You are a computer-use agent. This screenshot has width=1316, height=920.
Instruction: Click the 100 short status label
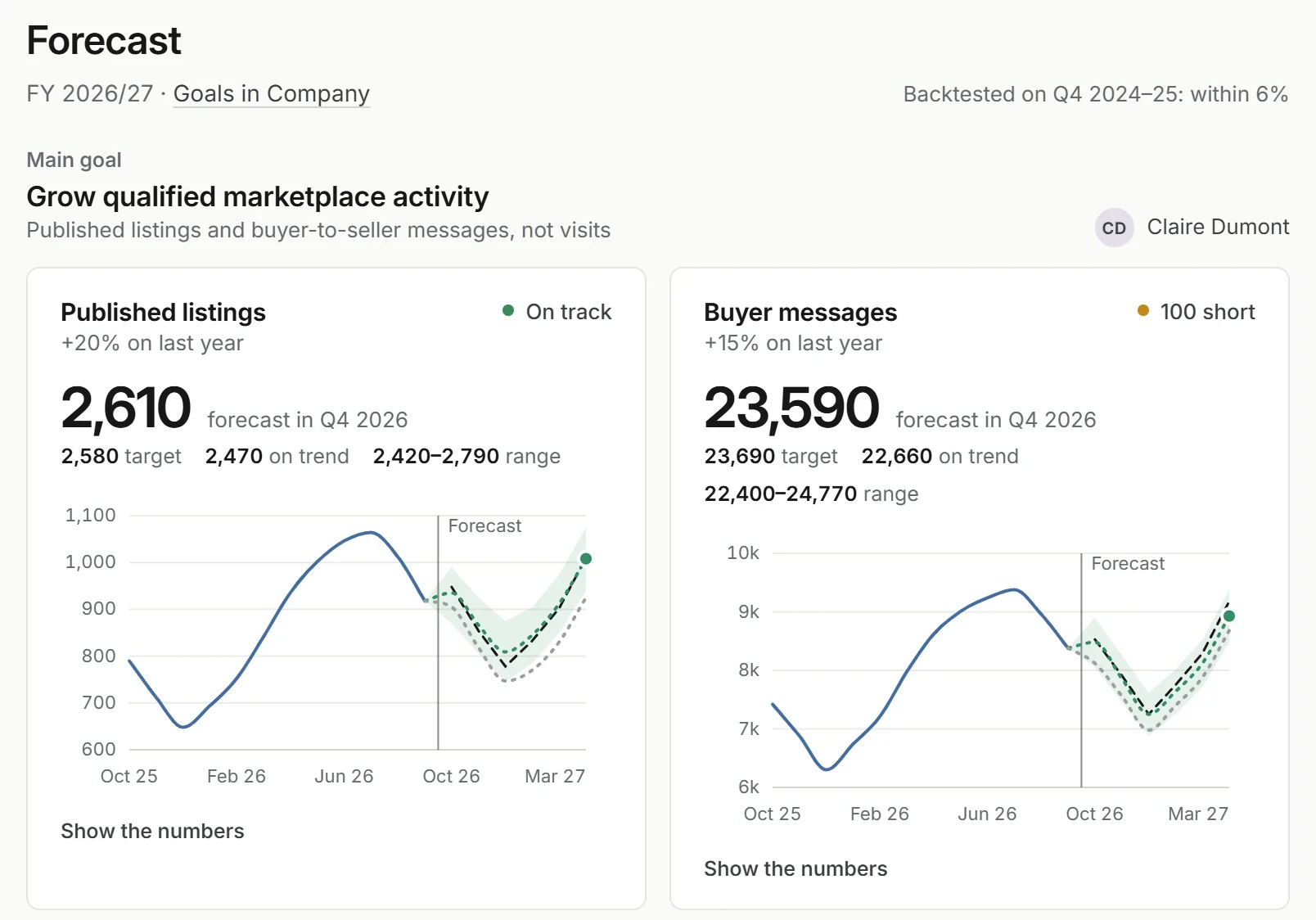pos(1207,312)
